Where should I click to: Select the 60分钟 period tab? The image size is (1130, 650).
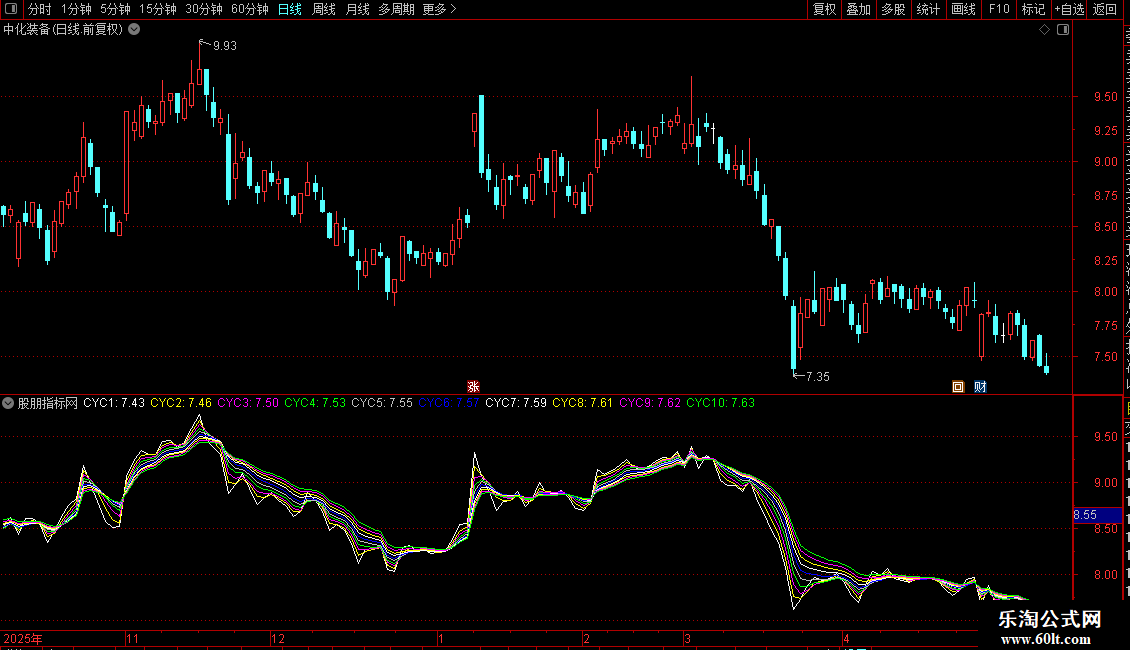click(x=249, y=9)
